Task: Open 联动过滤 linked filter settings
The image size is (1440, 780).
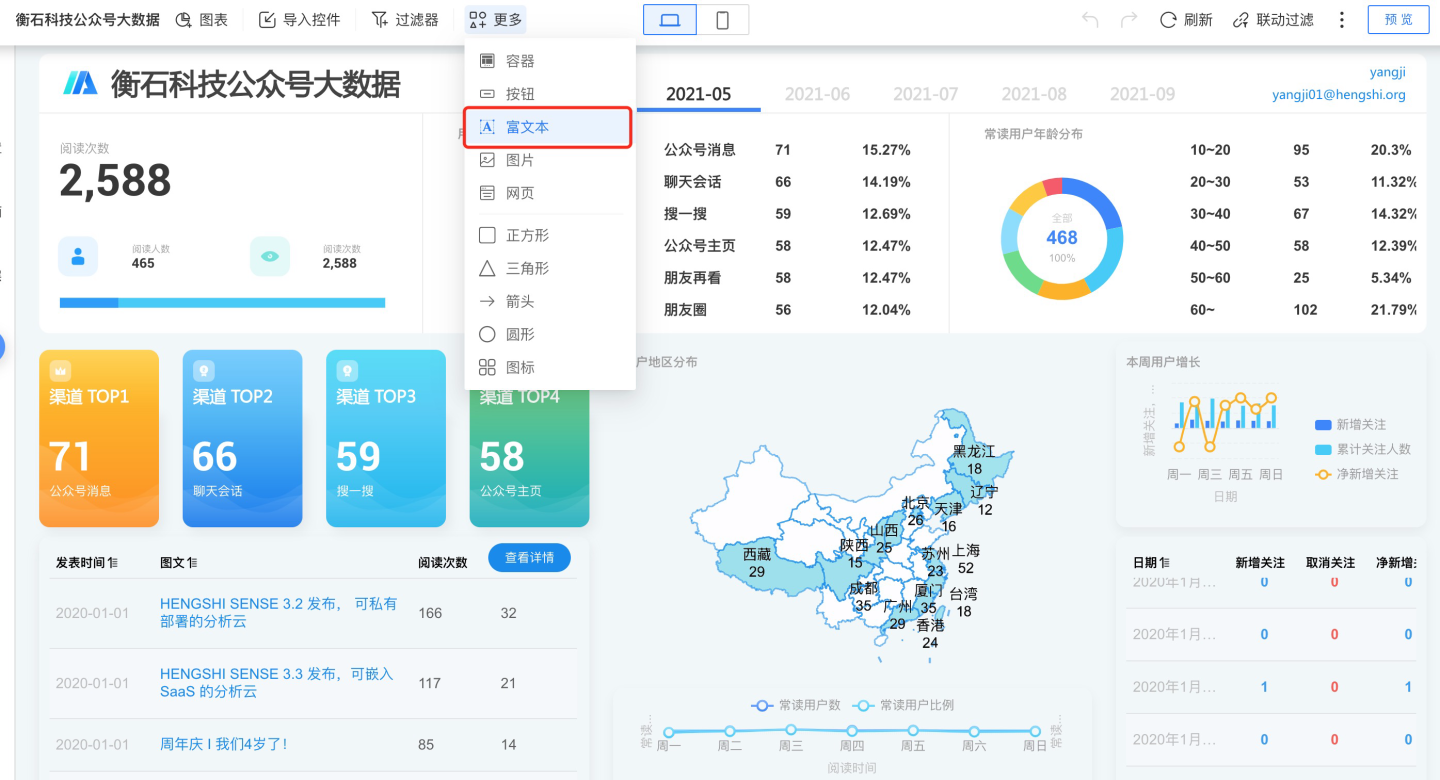Action: (x=1273, y=20)
